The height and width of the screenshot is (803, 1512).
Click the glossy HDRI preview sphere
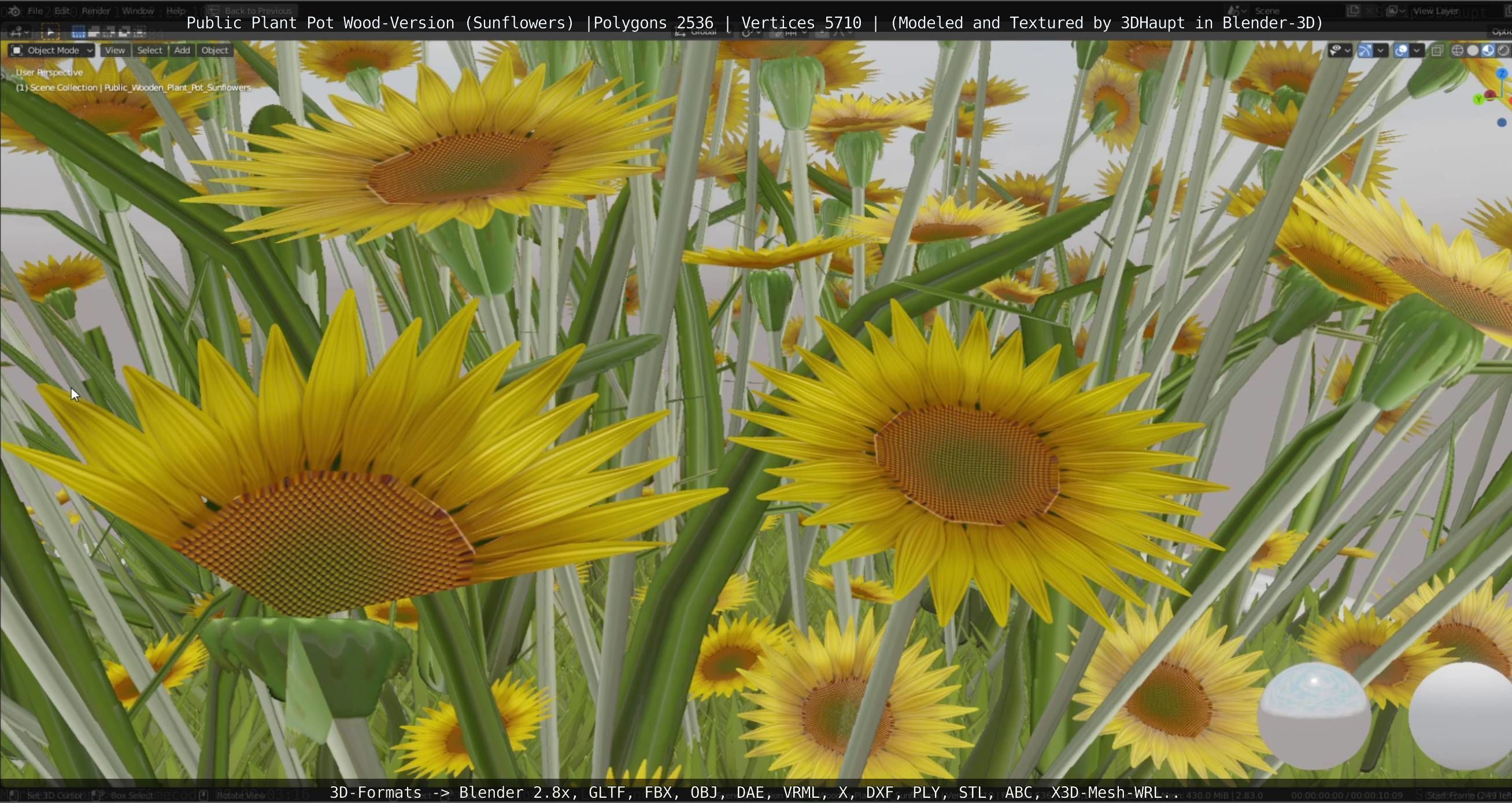tap(1314, 715)
